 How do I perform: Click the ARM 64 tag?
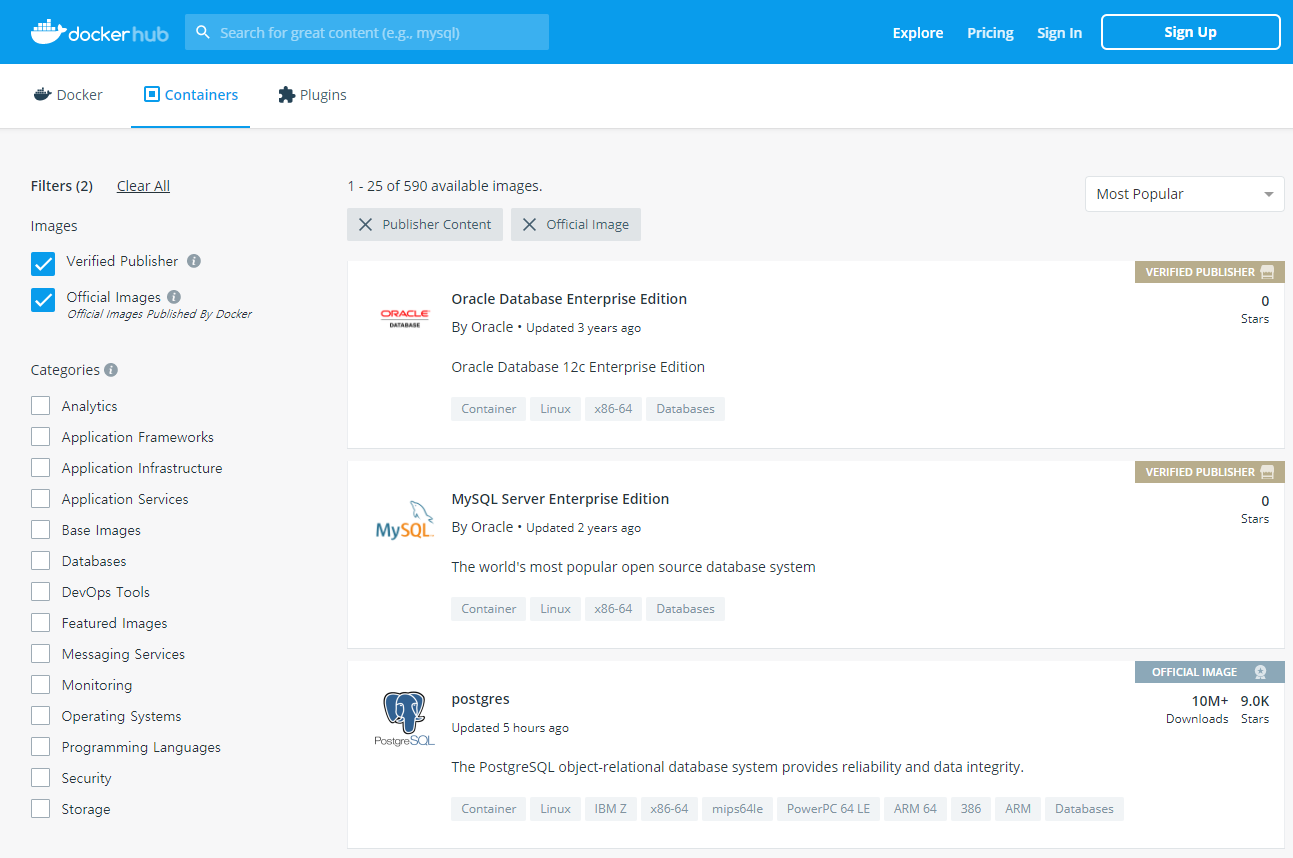(x=915, y=809)
